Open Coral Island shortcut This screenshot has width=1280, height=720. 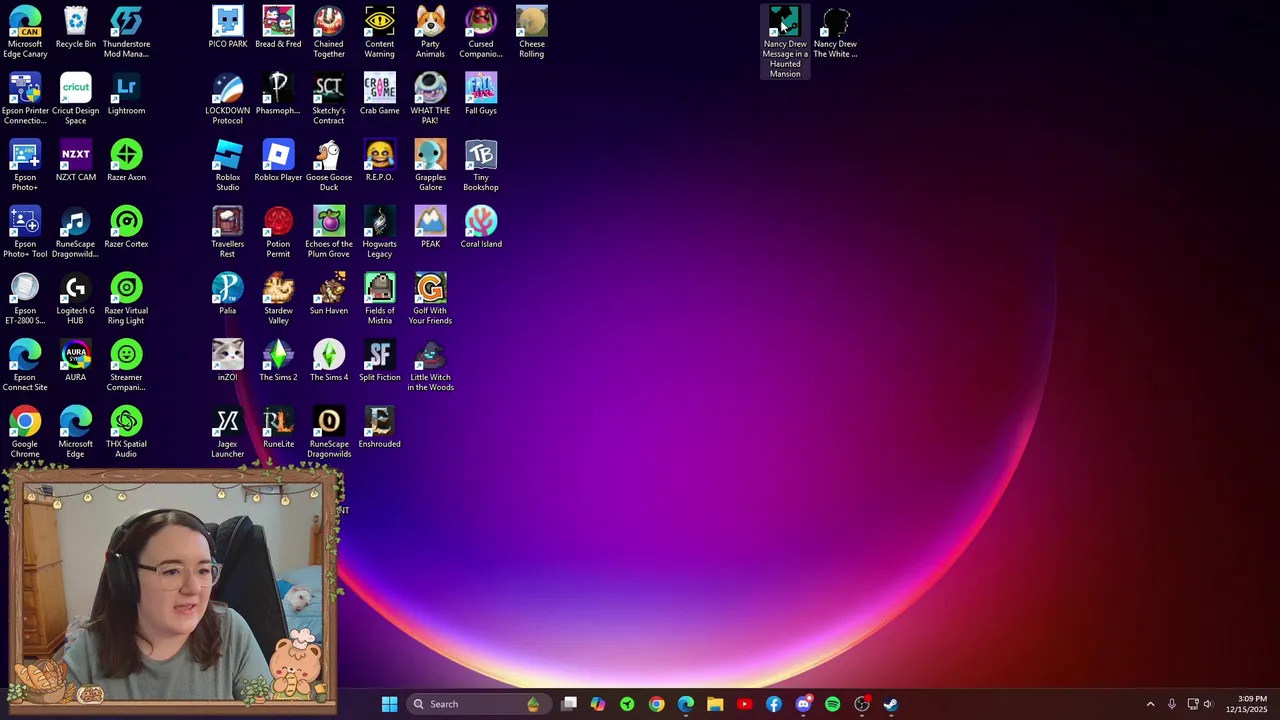click(481, 228)
